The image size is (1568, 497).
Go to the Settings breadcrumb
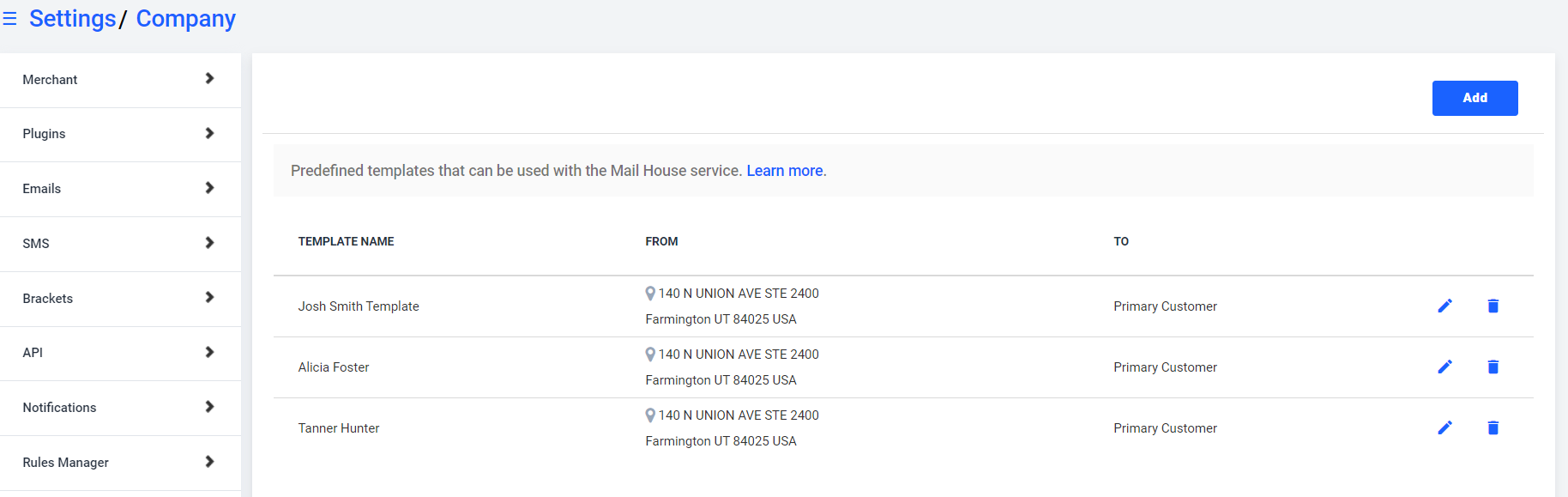[73, 19]
